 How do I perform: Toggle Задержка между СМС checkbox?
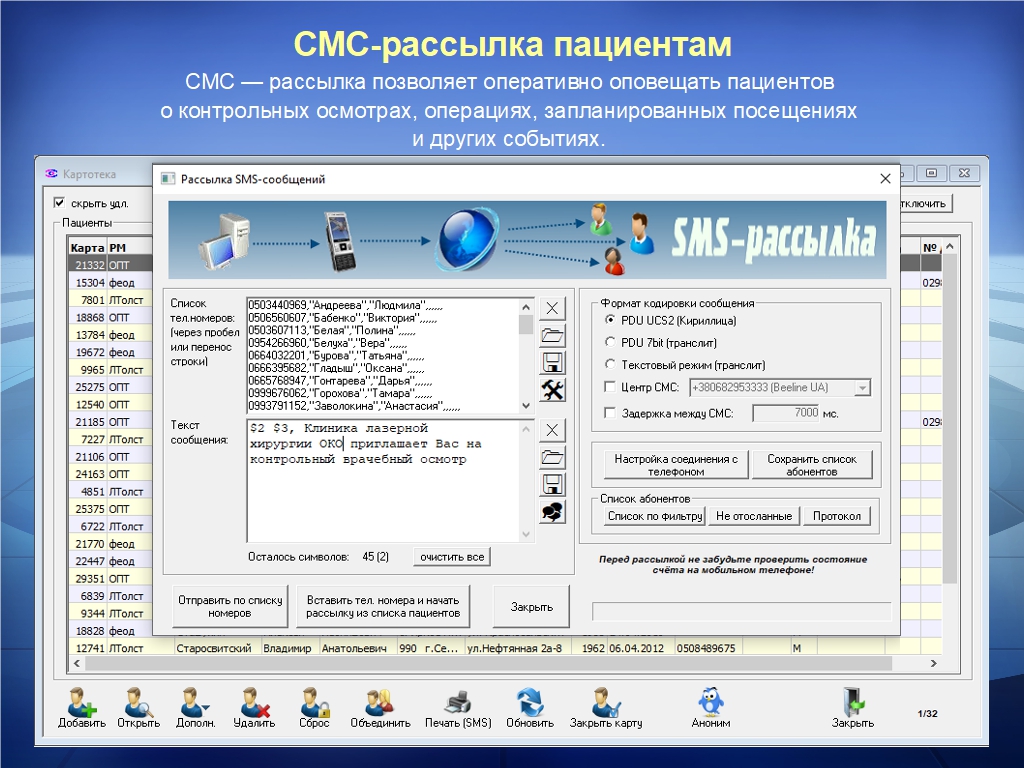[611, 413]
